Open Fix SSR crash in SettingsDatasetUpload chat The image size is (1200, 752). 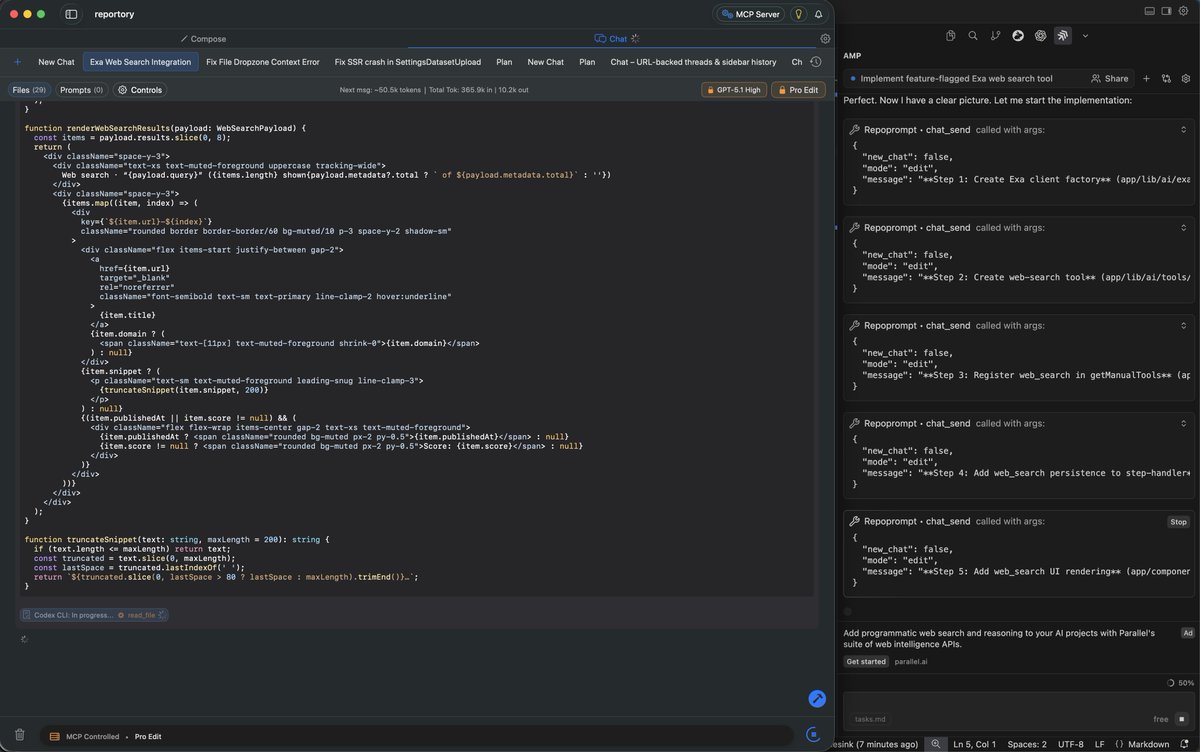pos(408,62)
